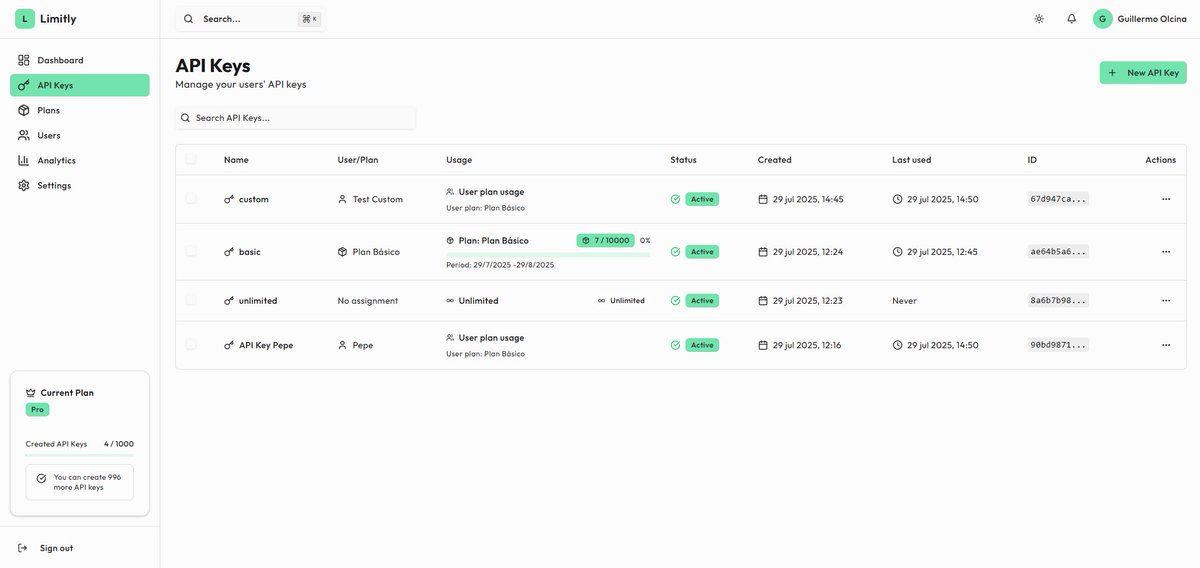The width and height of the screenshot is (1200, 568).
Task: Open Plans in the sidebar
Action: (x=80, y=110)
